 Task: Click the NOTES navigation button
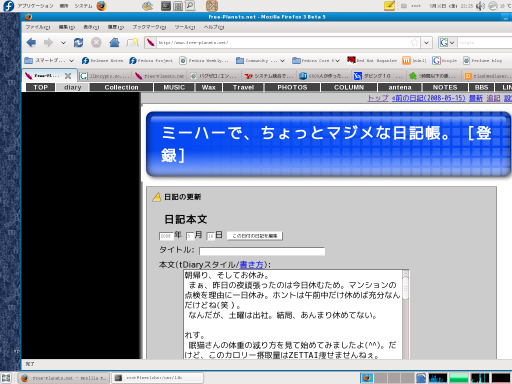pyautogui.click(x=445, y=87)
